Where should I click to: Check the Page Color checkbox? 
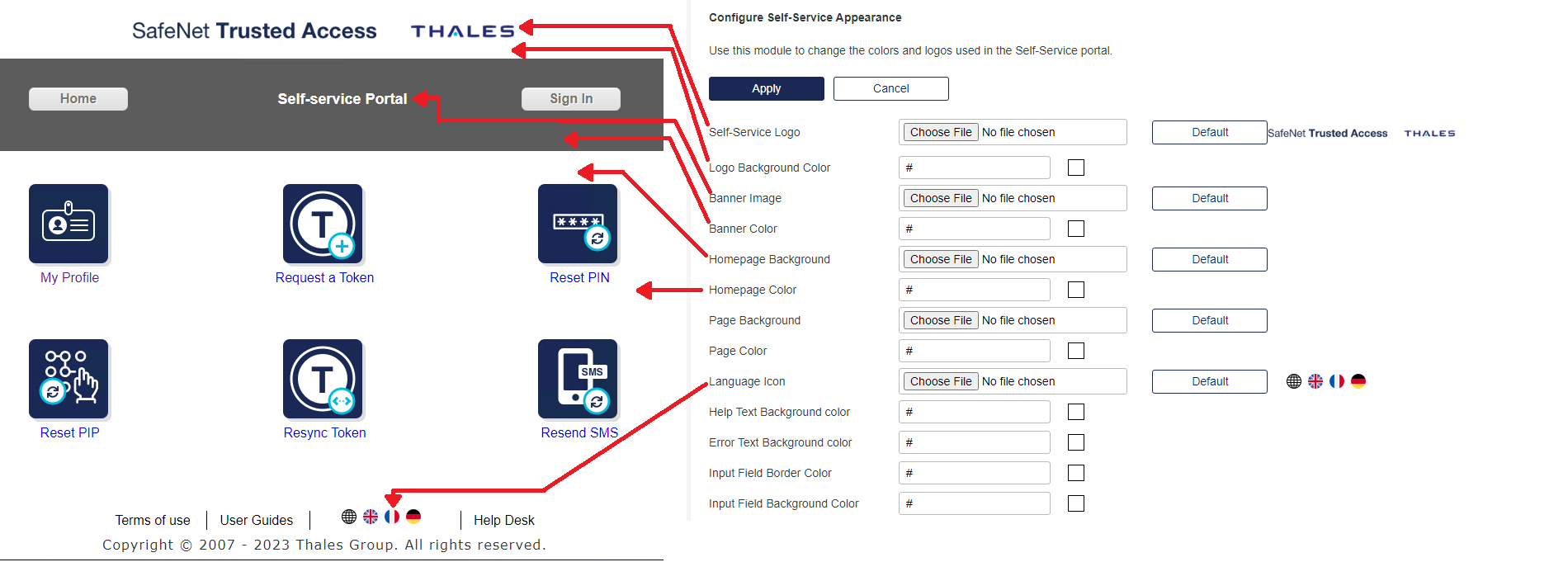coord(1075,351)
